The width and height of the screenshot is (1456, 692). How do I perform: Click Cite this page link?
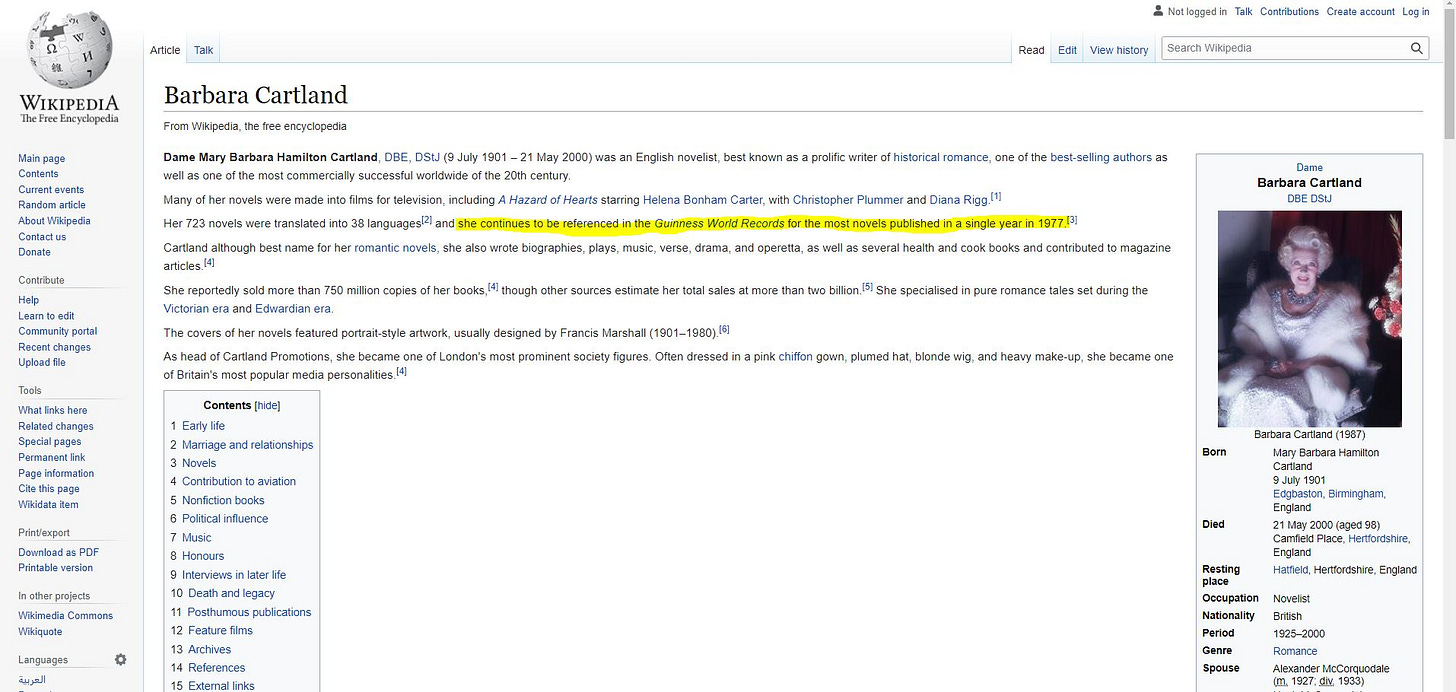[x=48, y=489]
